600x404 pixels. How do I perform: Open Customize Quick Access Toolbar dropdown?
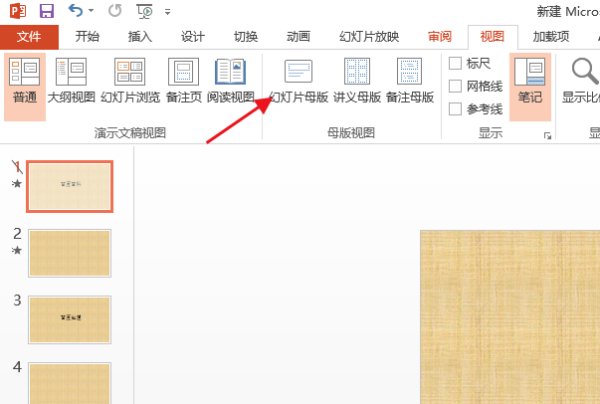point(167,12)
